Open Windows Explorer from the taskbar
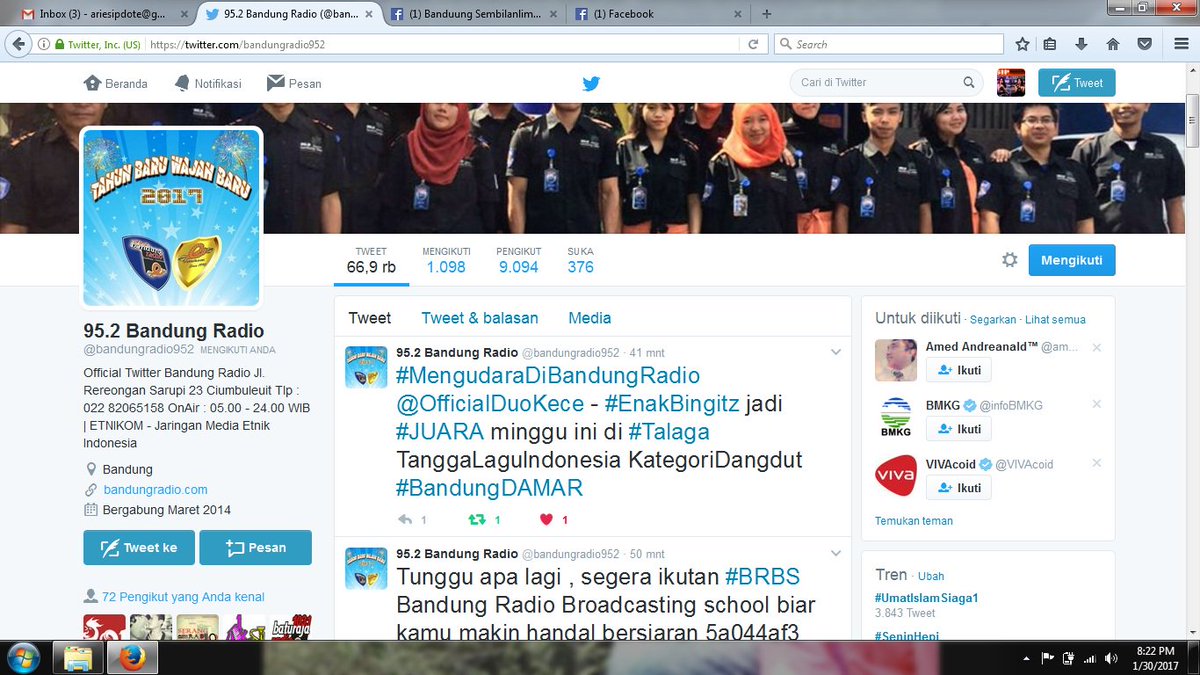 (76, 658)
